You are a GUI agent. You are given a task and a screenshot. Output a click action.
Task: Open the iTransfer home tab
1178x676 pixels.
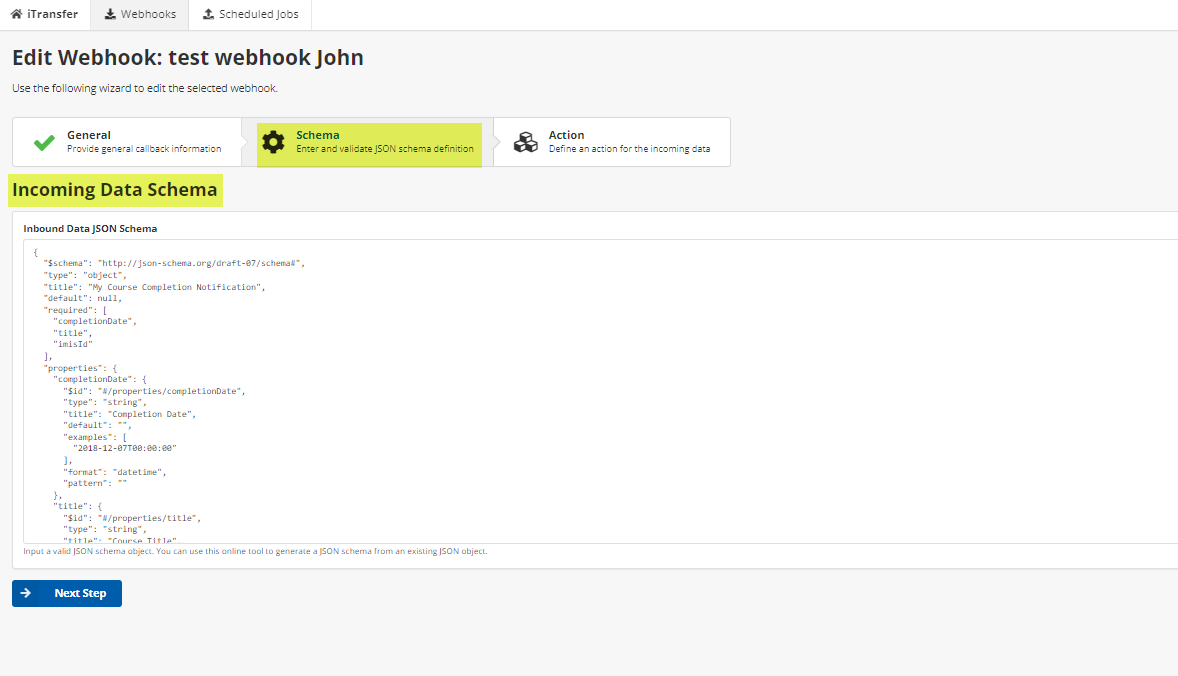click(45, 15)
